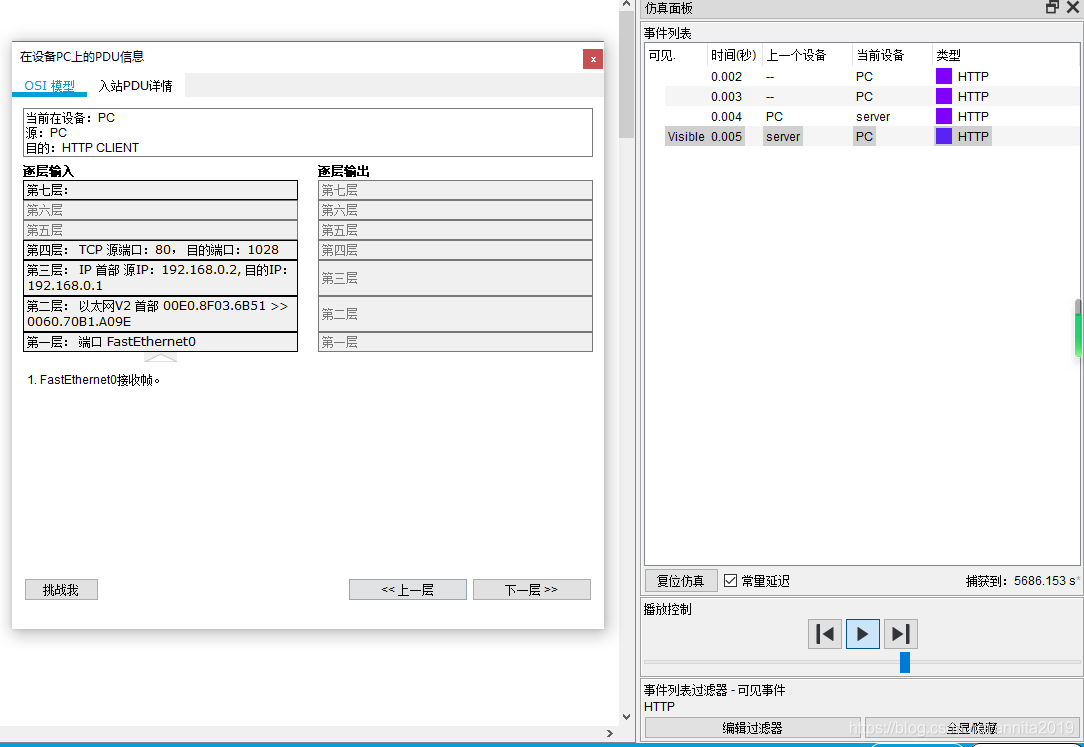Click the 全显/隐藏 button
The height and width of the screenshot is (747, 1084).
pos(971,728)
